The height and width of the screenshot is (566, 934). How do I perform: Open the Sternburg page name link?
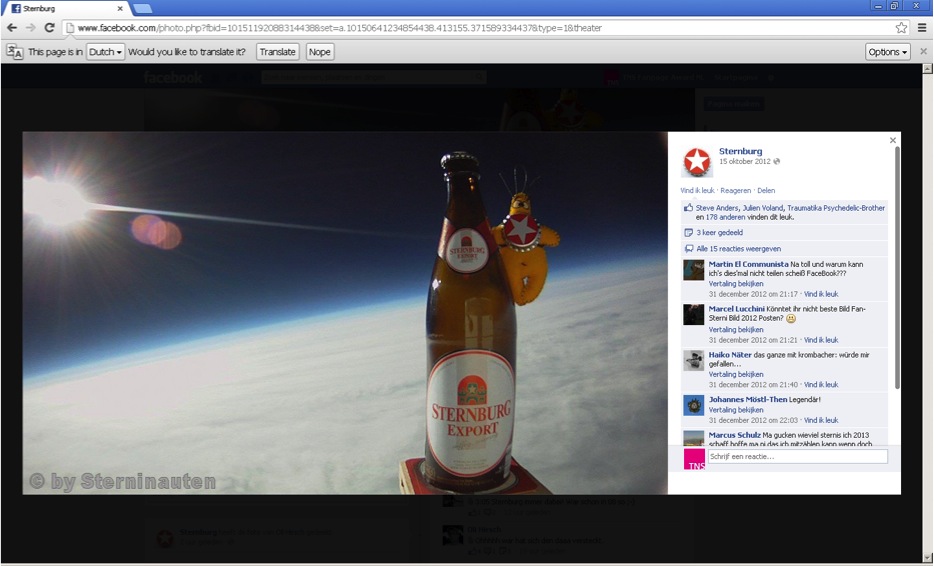point(740,151)
